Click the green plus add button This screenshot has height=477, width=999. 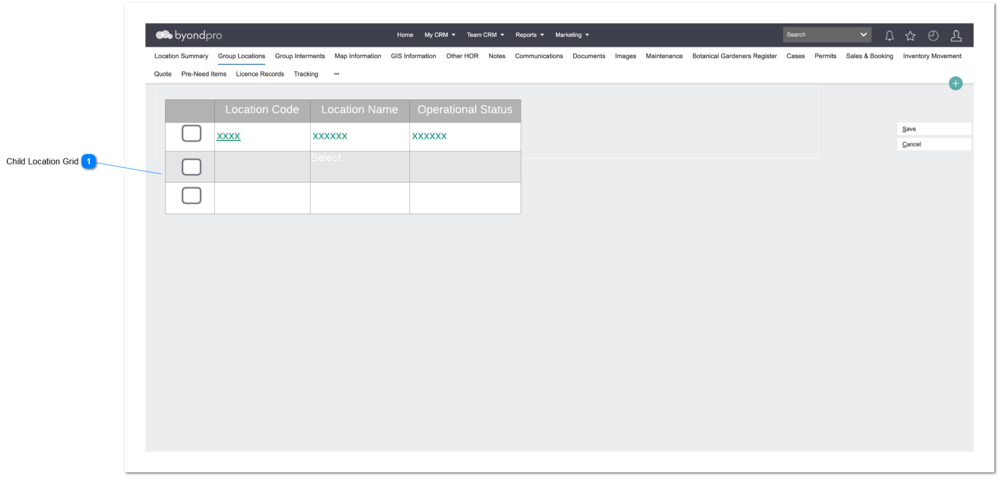click(x=955, y=83)
